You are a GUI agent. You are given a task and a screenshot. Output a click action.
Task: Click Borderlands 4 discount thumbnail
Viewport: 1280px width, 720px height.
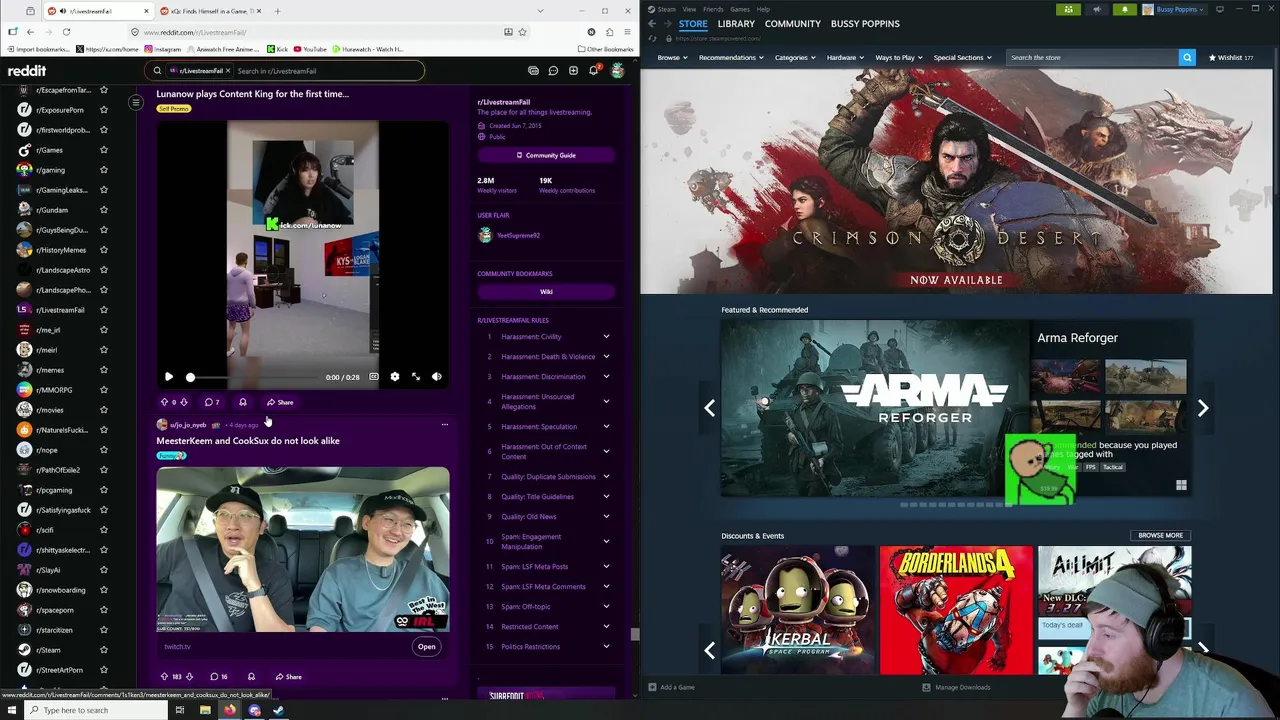click(956, 610)
